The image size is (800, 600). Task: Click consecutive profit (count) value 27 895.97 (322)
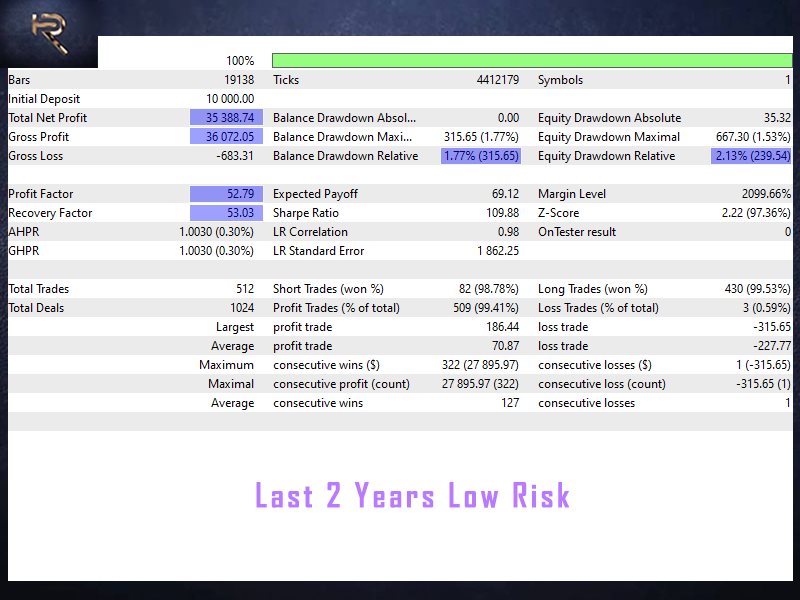[480, 384]
